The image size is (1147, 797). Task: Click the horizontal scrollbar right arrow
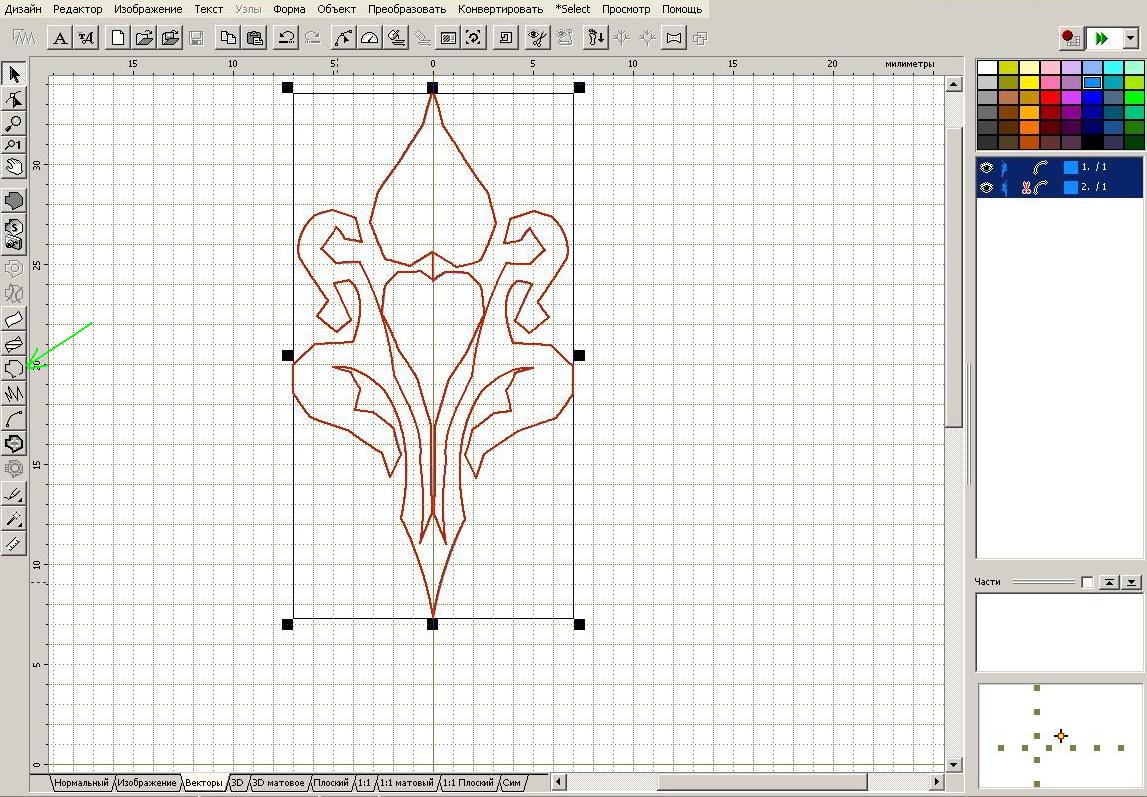click(937, 782)
